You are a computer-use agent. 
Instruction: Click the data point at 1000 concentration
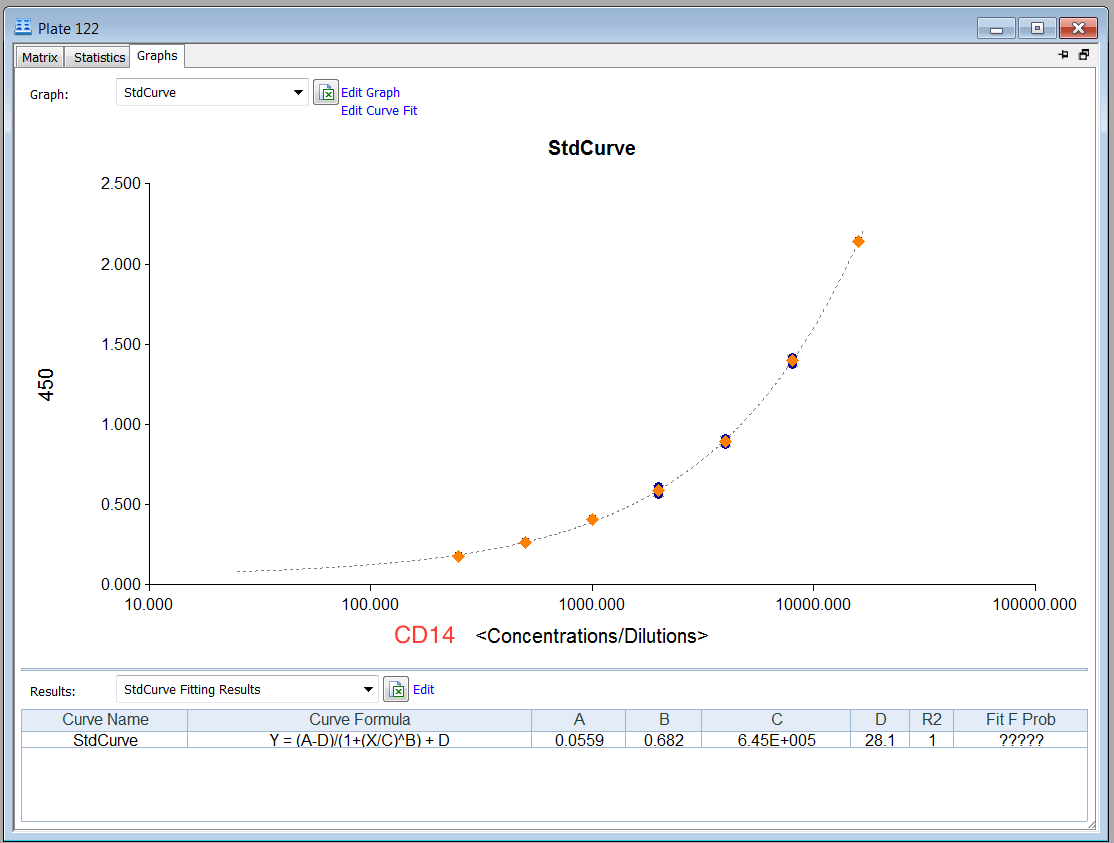click(593, 520)
